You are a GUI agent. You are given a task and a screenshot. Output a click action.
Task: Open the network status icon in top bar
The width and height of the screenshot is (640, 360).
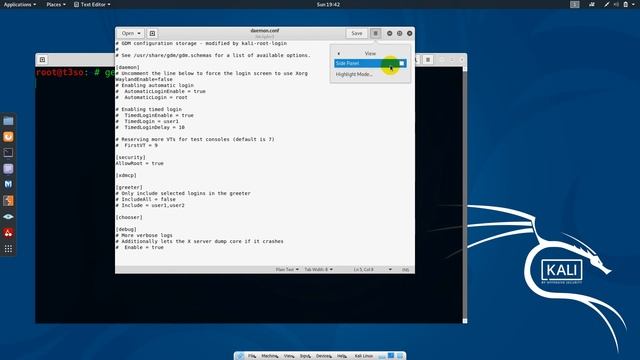click(592, 4)
